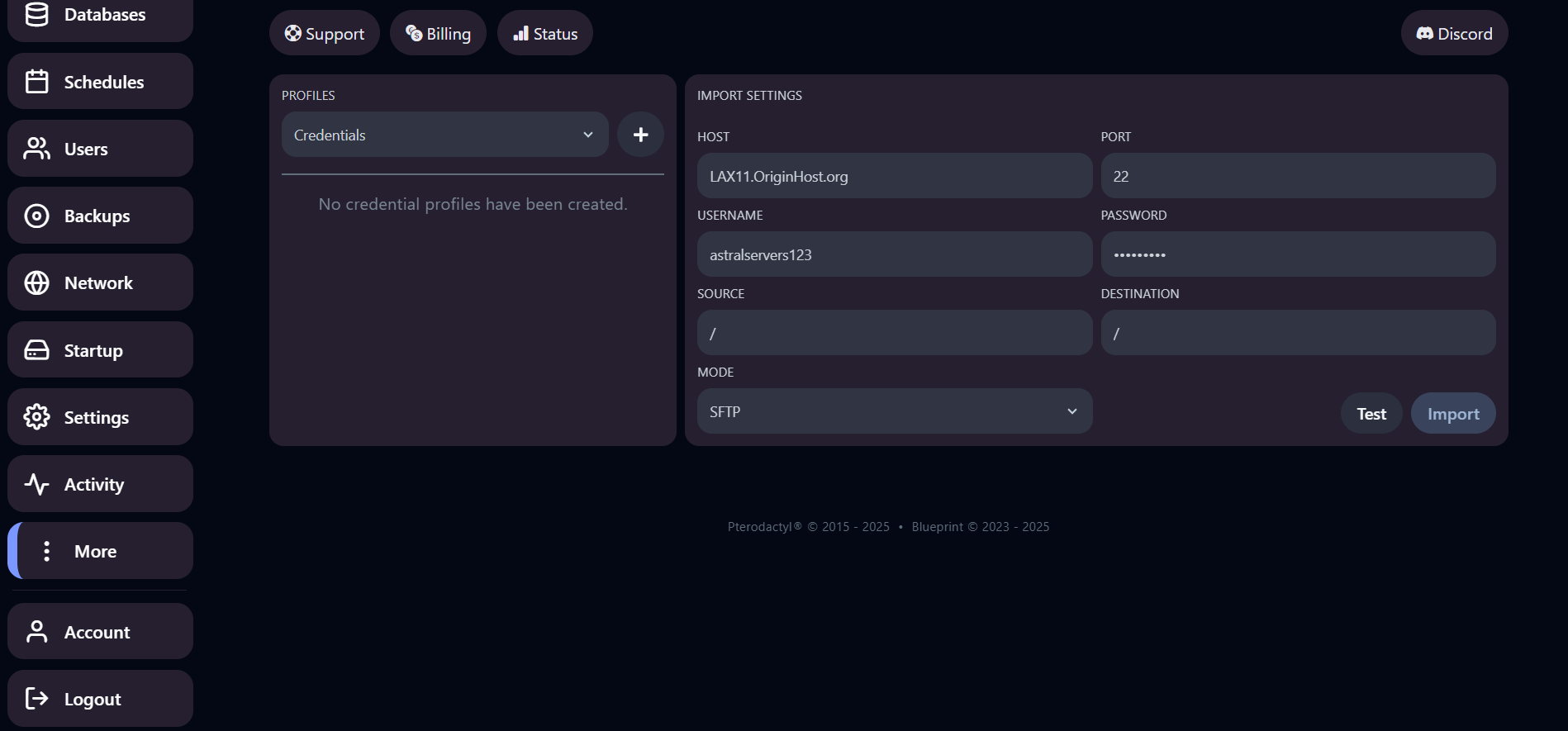Image resolution: width=1568 pixels, height=731 pixels.
Task: Focus the Host input field
Action: tap(894, 176)
